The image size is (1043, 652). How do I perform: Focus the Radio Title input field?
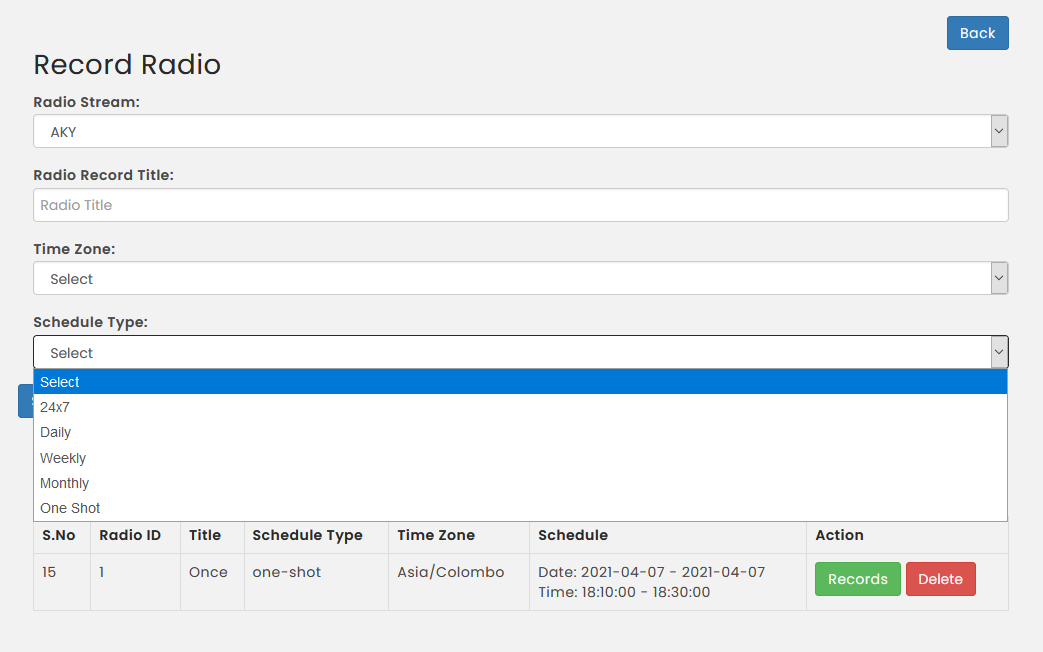tap(521, 205)
